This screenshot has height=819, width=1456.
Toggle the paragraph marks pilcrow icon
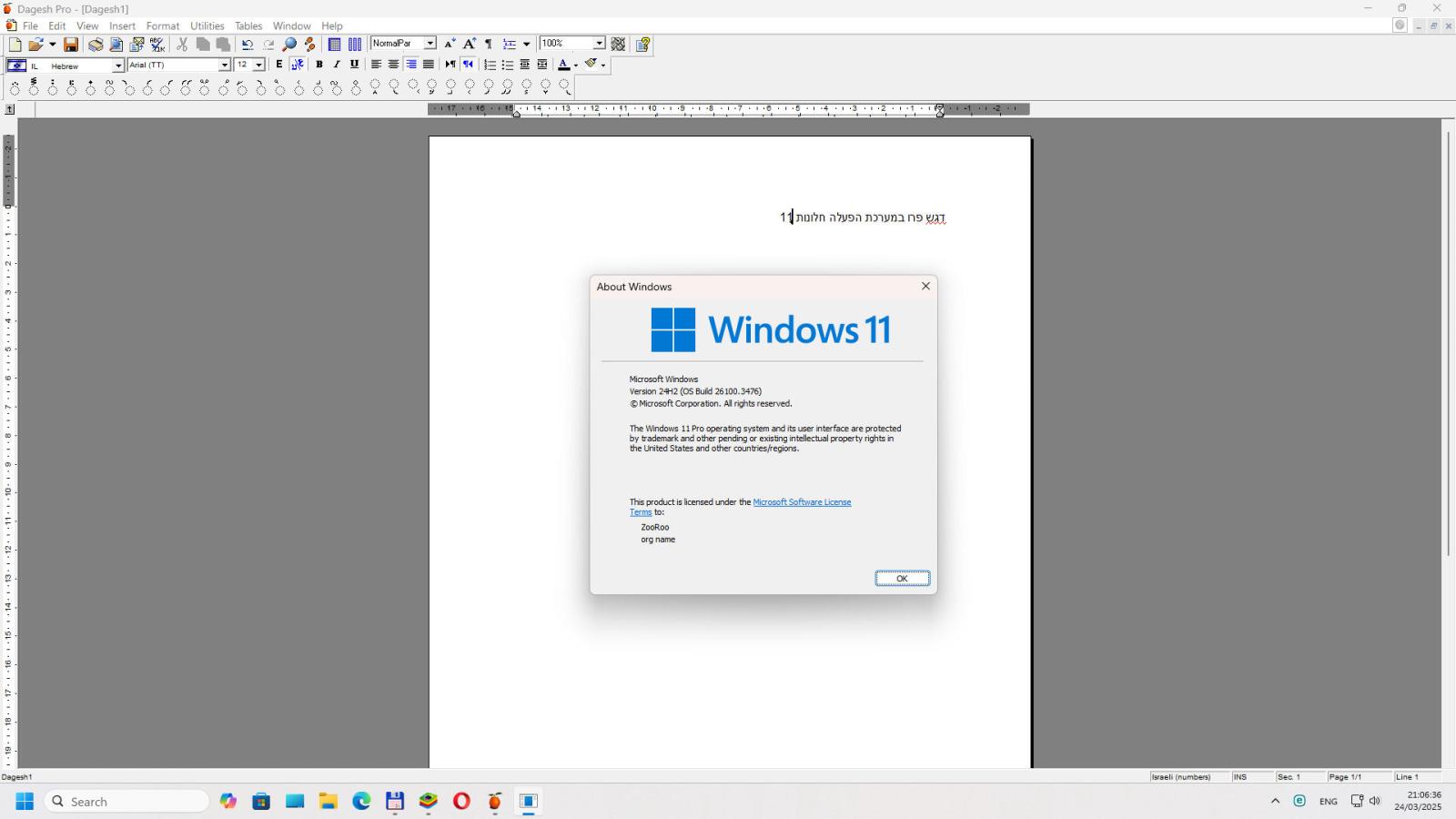[489, 44]
